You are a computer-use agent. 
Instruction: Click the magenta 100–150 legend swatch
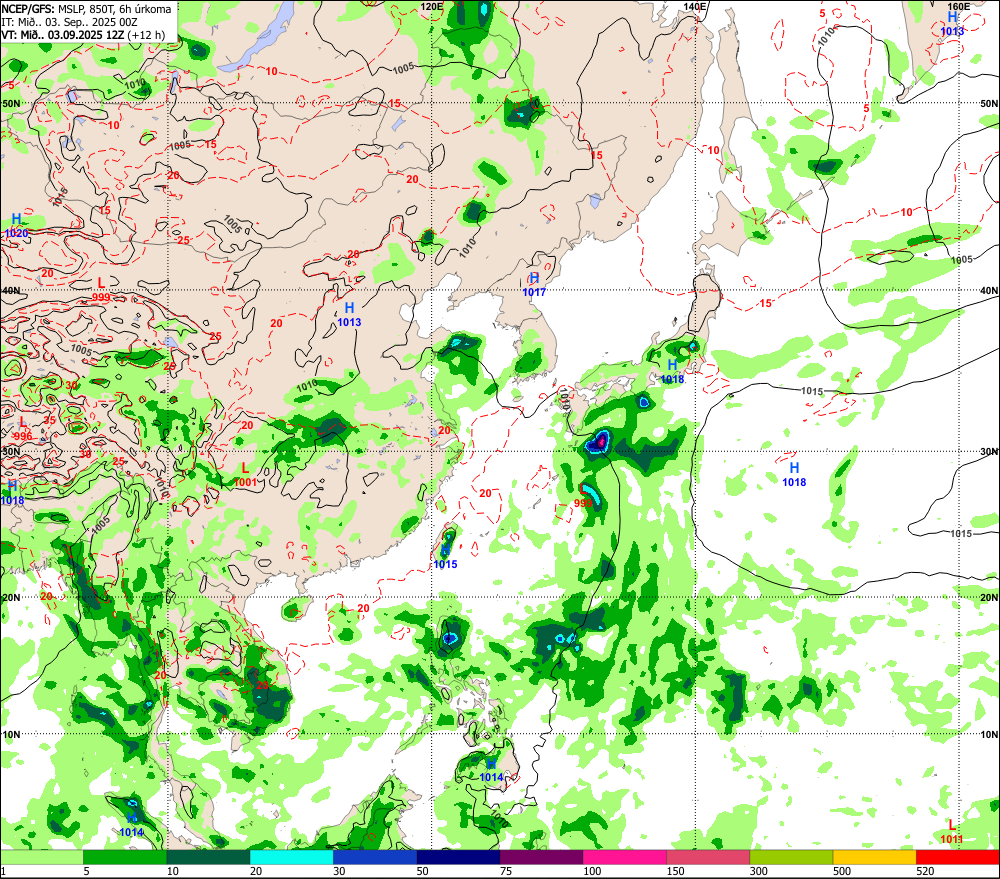click(624, 857)
